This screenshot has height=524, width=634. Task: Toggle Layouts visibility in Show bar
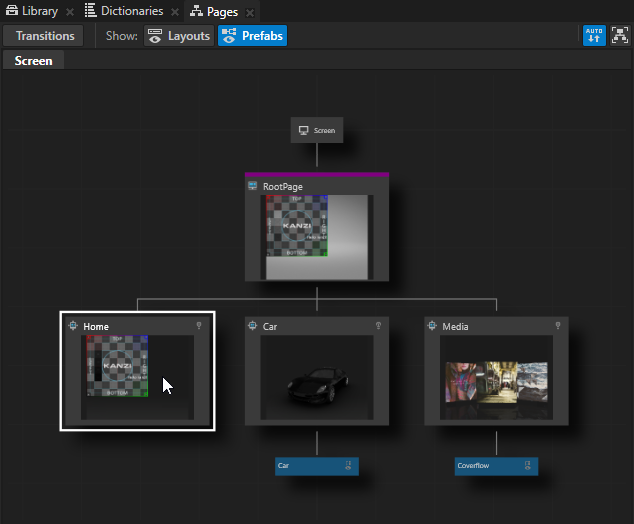pos(178,36)
